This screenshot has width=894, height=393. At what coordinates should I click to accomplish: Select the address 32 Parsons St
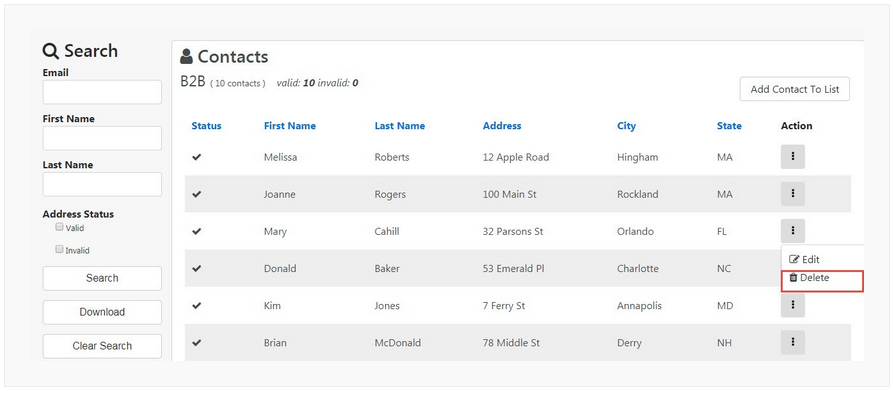513,231
